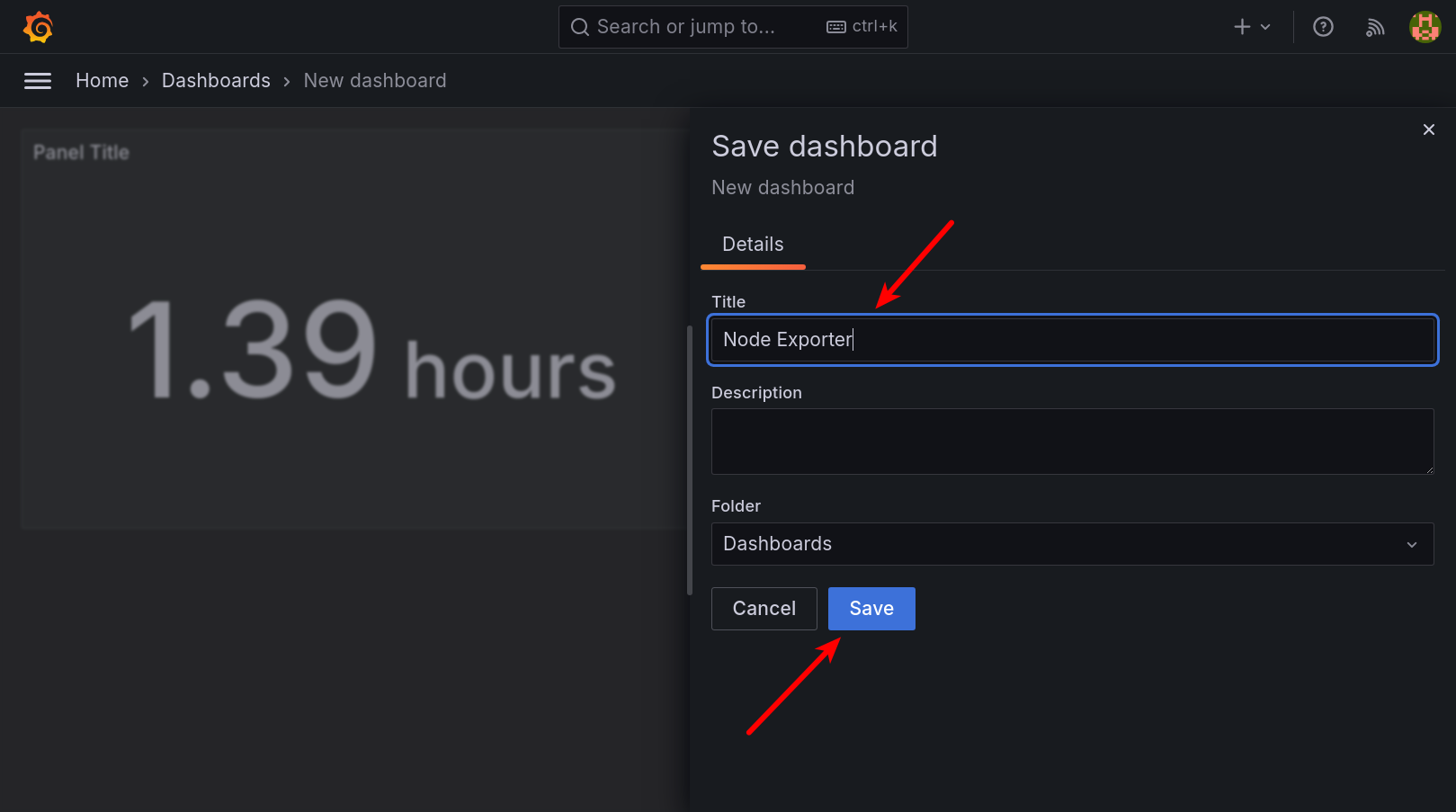The image size is (1456, 812).
Task: Click the search magnifier icon
Action: click(580, 27)
